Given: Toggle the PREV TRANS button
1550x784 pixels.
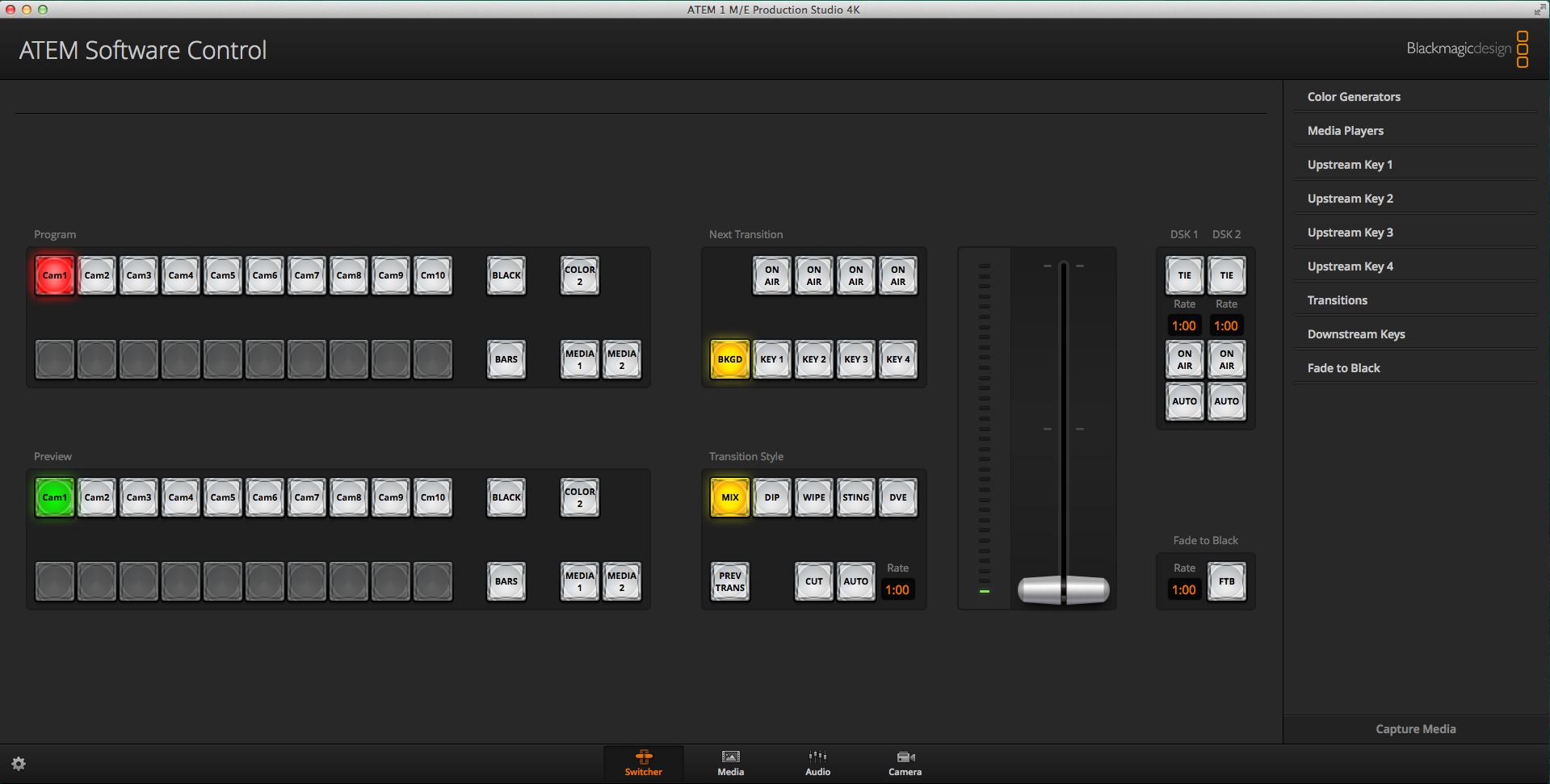Looking at the screenshot, I should [730, 581].
